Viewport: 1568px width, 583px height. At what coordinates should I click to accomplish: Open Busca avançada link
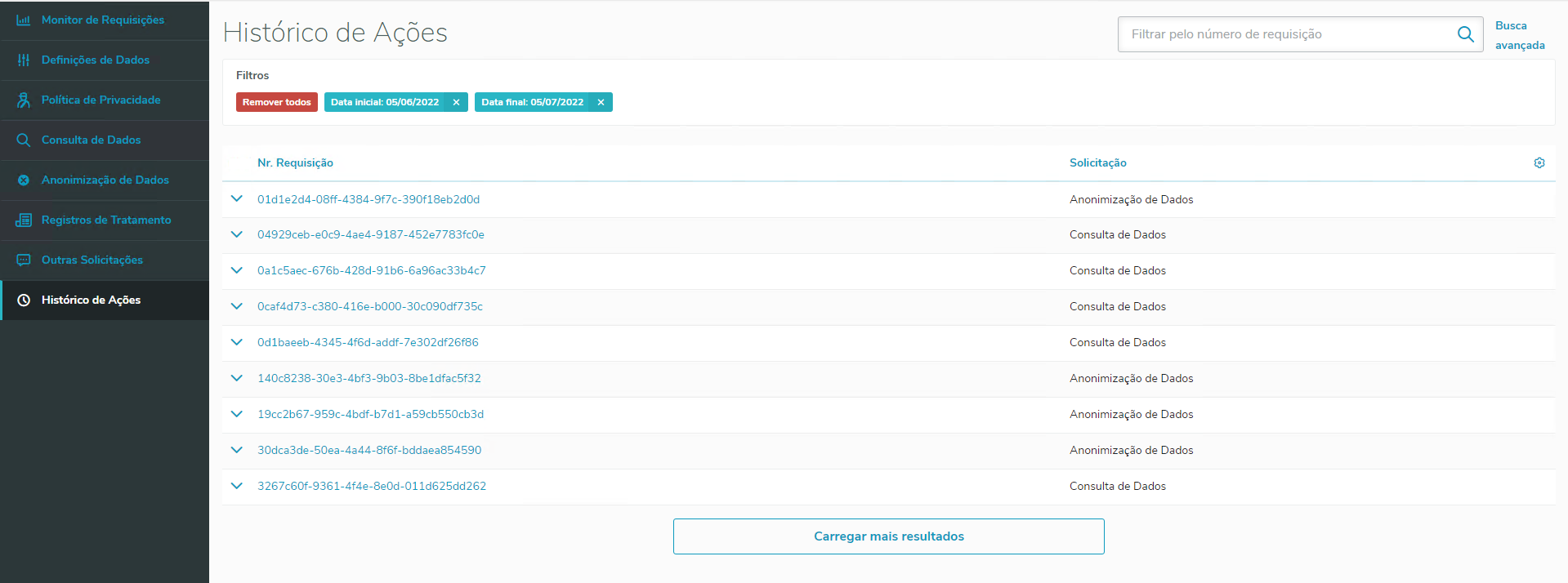pyautogui.click(x=1520, y=35)
